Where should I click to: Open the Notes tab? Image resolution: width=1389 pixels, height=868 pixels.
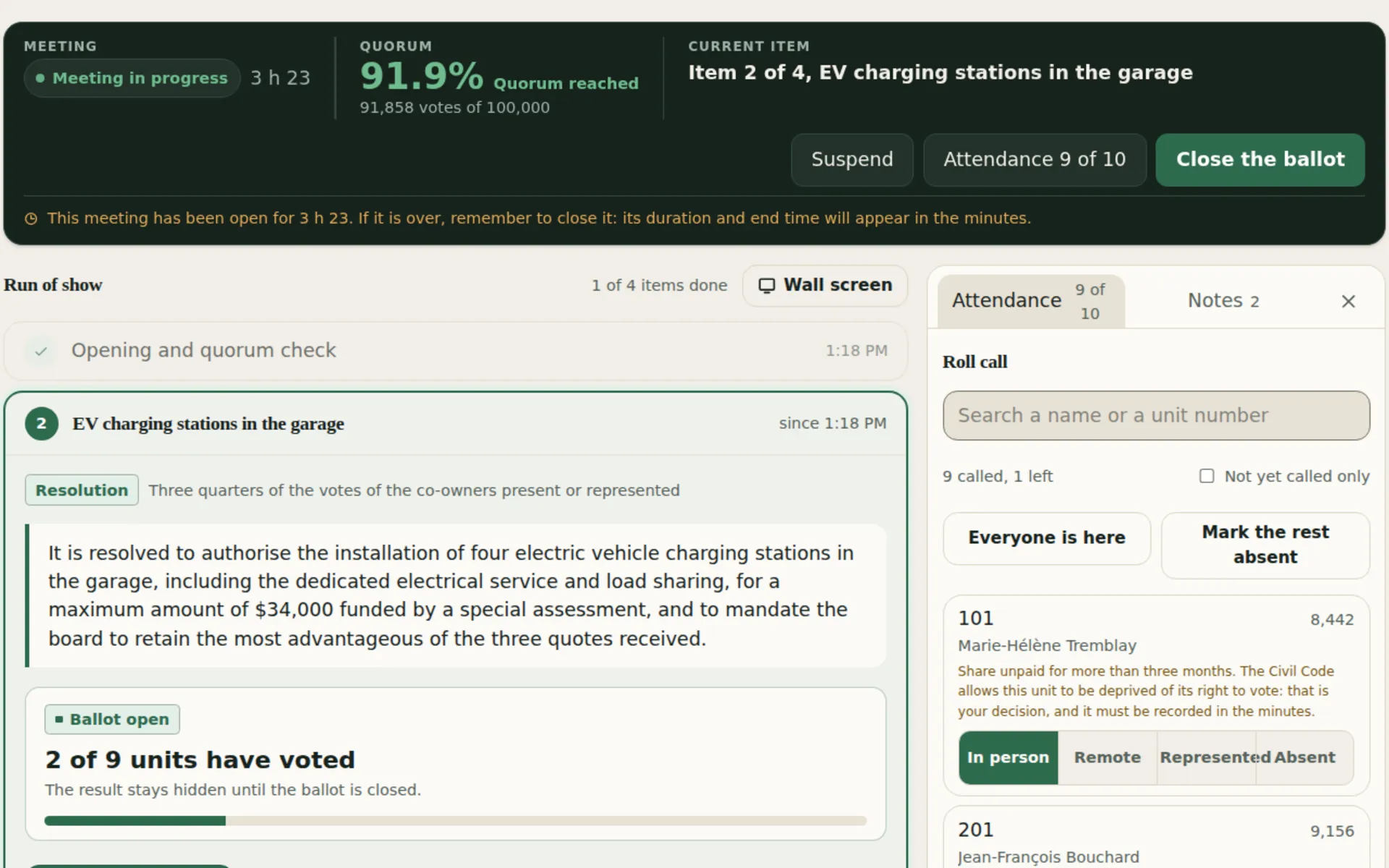pos(1223,301)
